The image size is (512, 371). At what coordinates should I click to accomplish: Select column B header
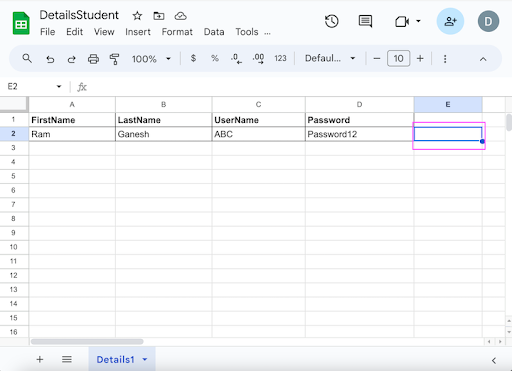(x=164, y=105)
